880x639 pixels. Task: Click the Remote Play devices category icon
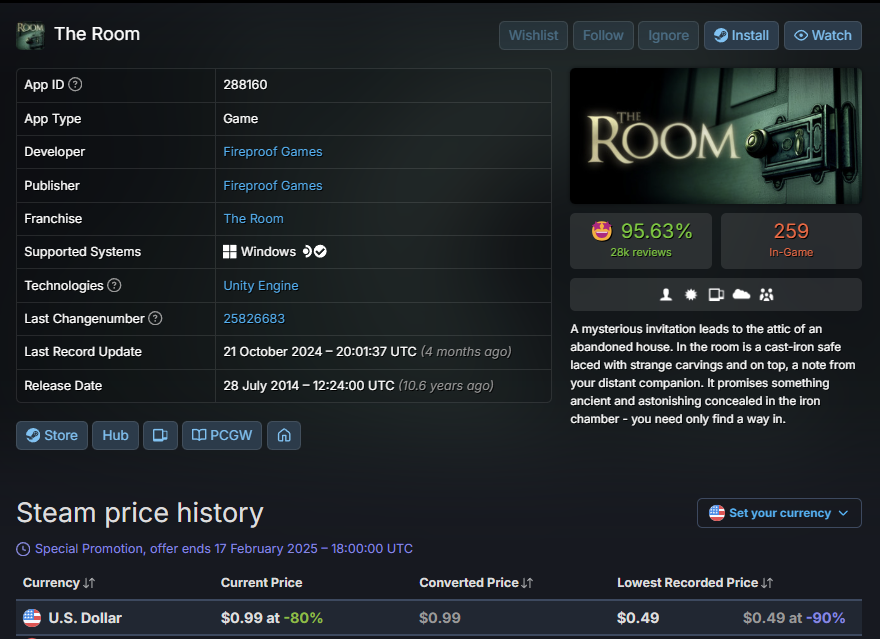716,295
